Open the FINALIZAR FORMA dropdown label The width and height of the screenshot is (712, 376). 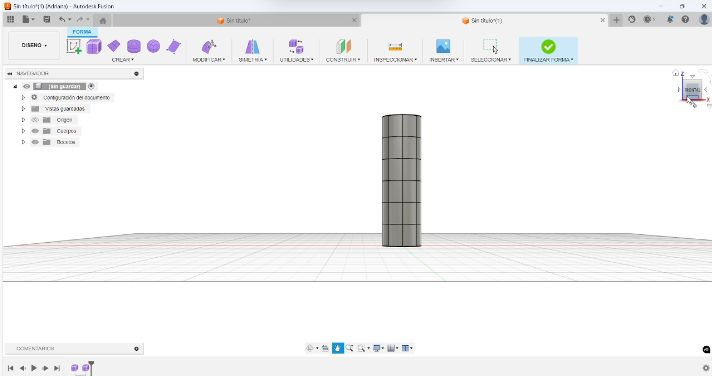(548, 60)
